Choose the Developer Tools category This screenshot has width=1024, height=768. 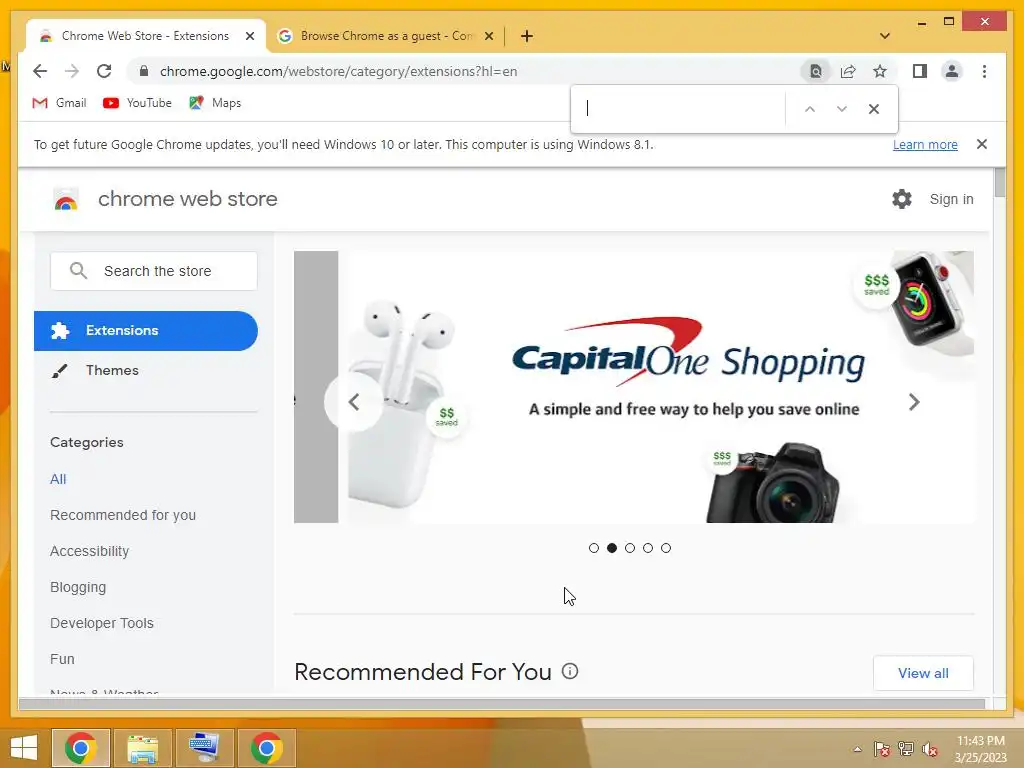pos(102,623)
